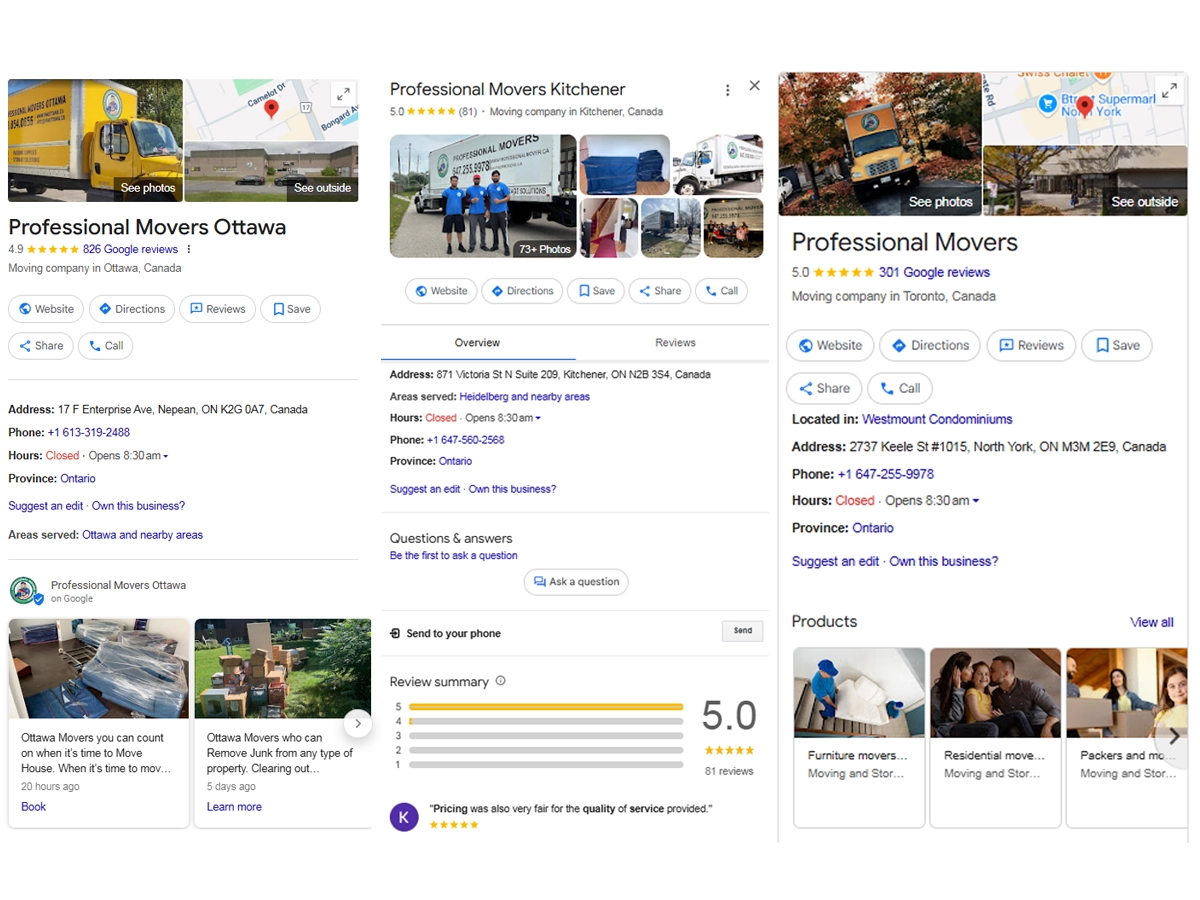The height and width of the screenshot is (900, 1200).
Task: Click Suggest an edit in Toronto panel
Action: click(836, 561)
